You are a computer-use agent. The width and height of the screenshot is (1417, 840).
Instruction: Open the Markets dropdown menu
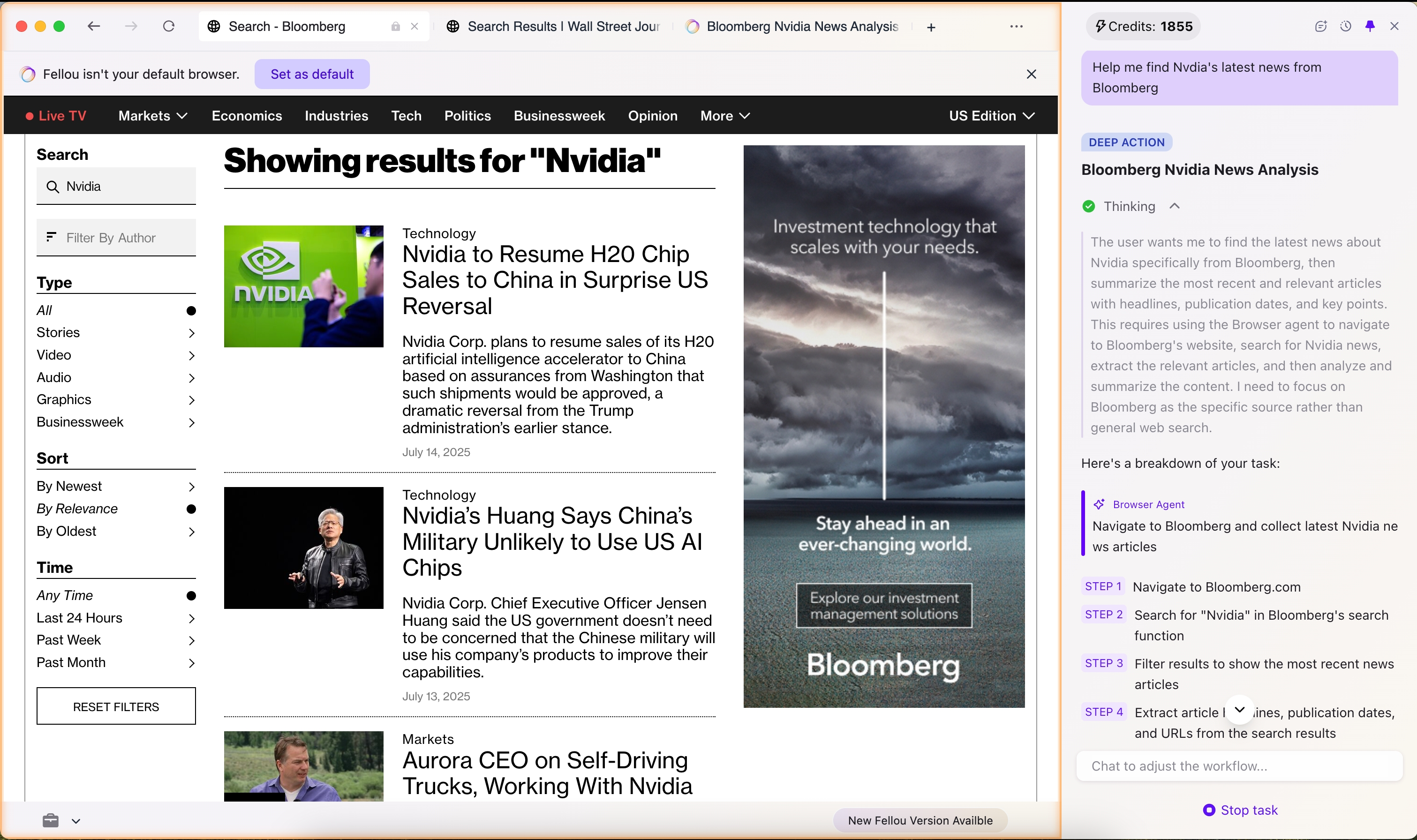tap(153, 115)
